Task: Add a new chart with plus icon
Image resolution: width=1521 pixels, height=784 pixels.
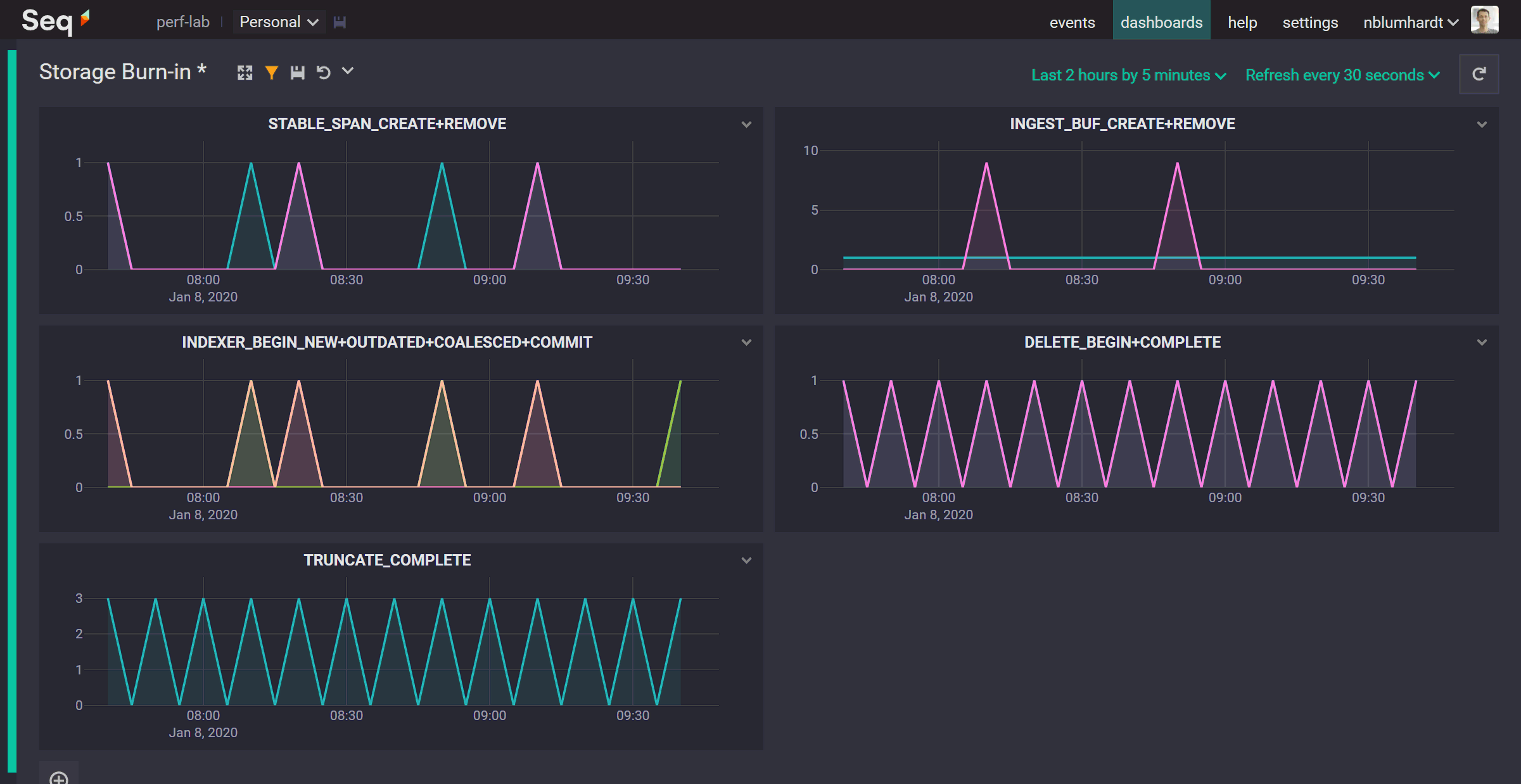Action: tap(59, 778)
